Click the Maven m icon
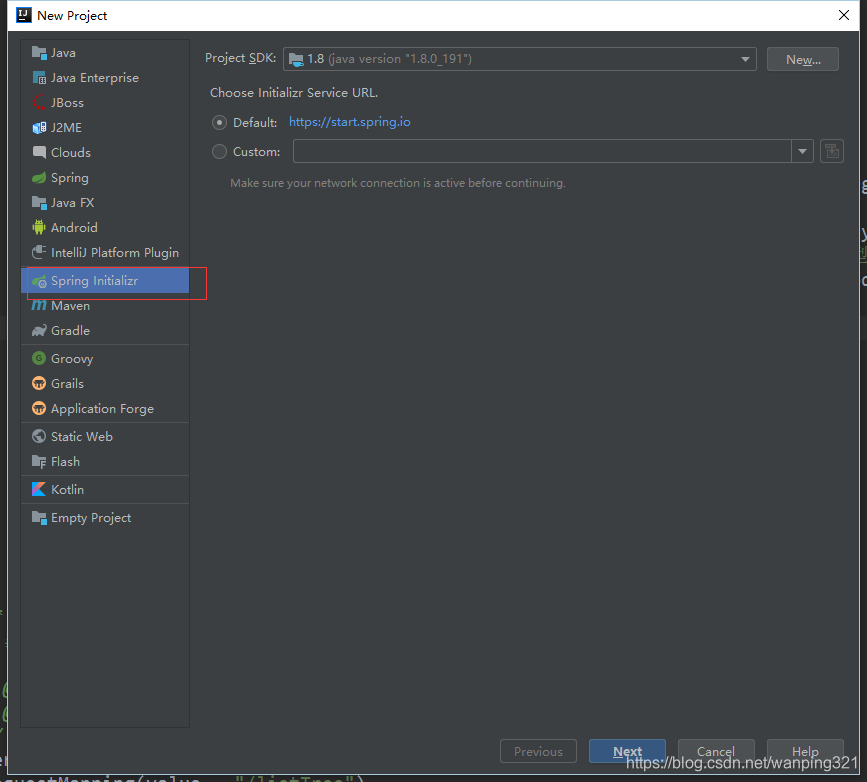Viewport: 867px width, 782px height. 39,305
